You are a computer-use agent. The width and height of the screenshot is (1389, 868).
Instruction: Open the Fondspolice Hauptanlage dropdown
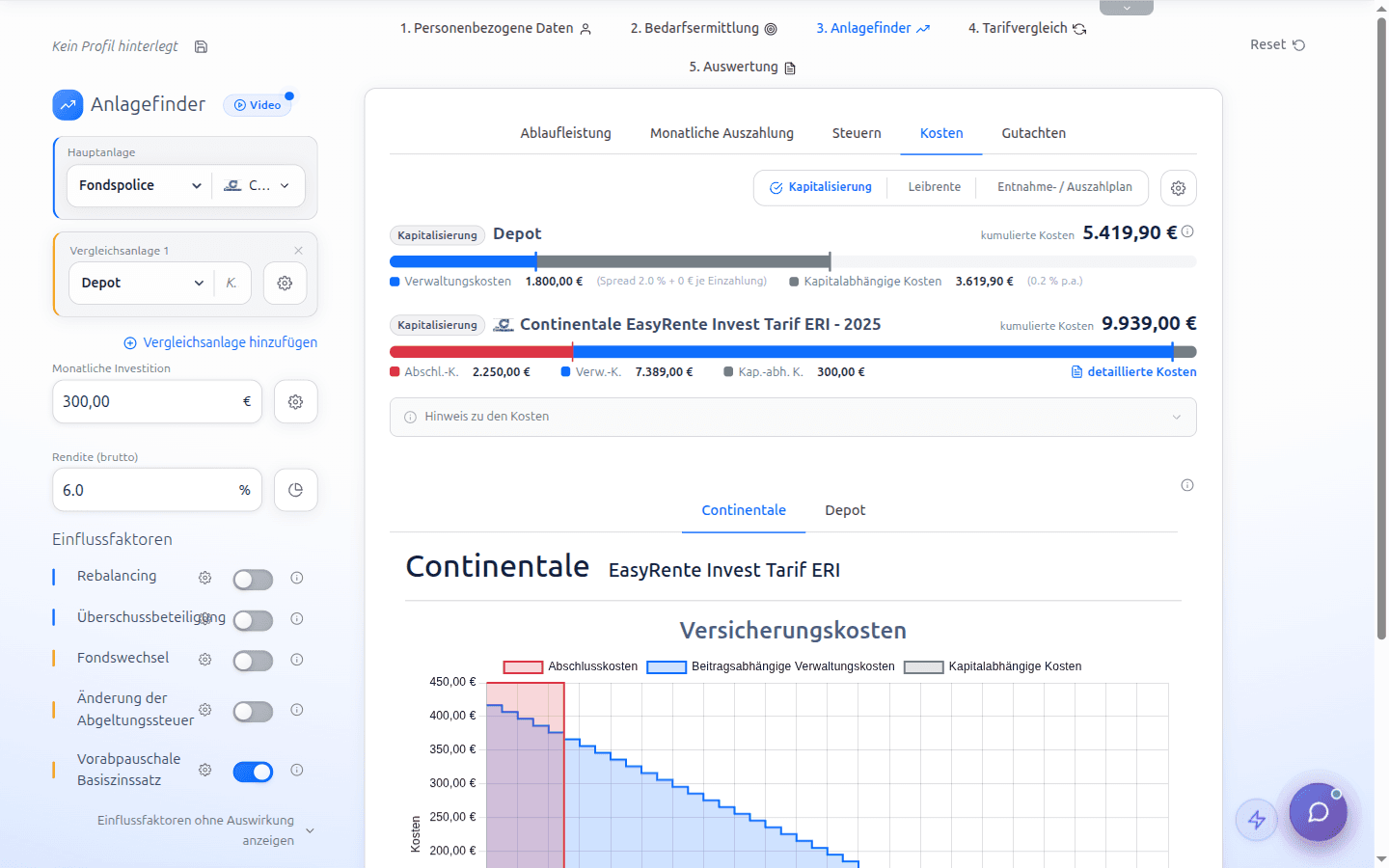coord(141,185)
